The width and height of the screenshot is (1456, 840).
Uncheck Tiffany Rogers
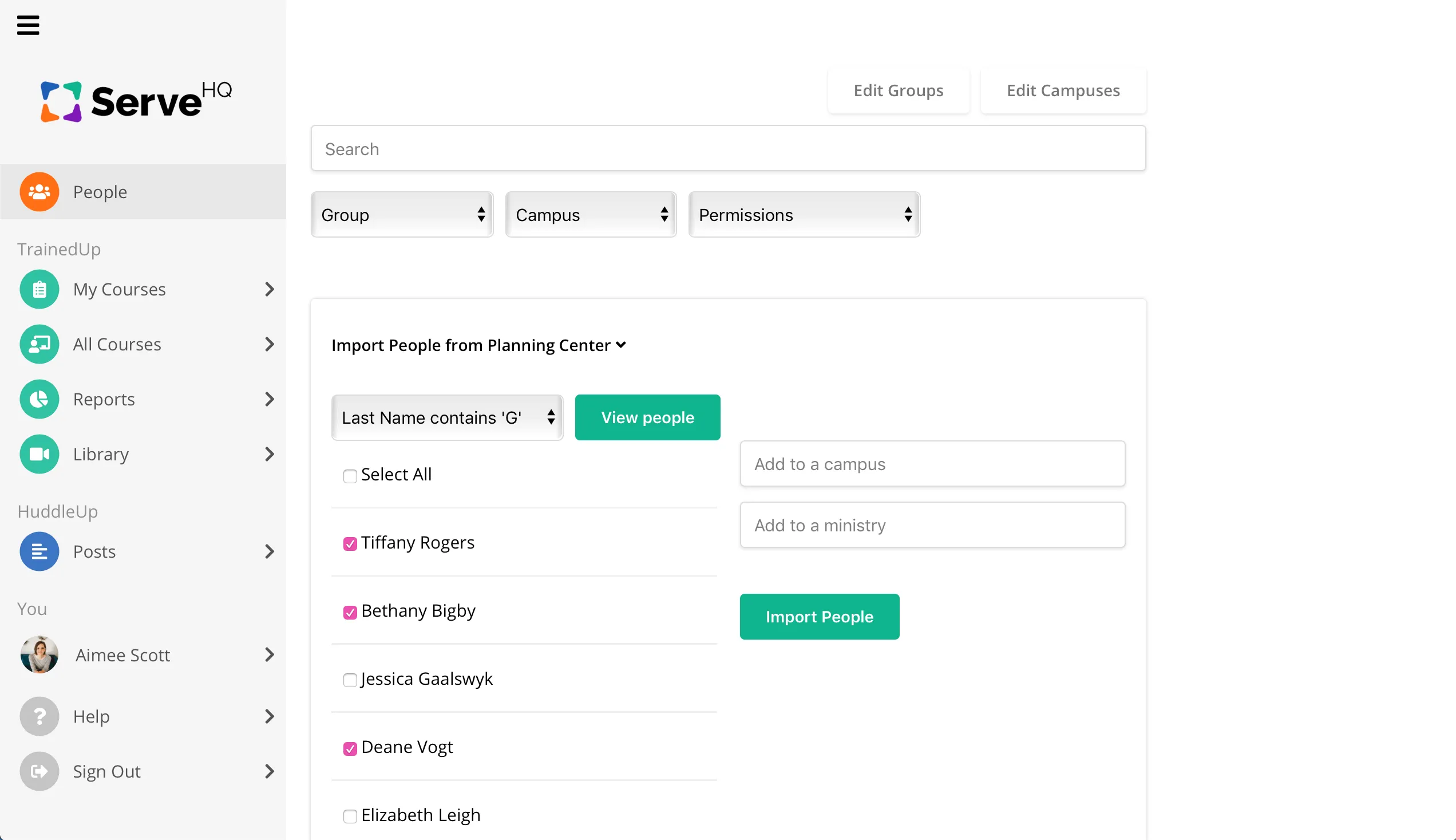[x=350, y=544]
